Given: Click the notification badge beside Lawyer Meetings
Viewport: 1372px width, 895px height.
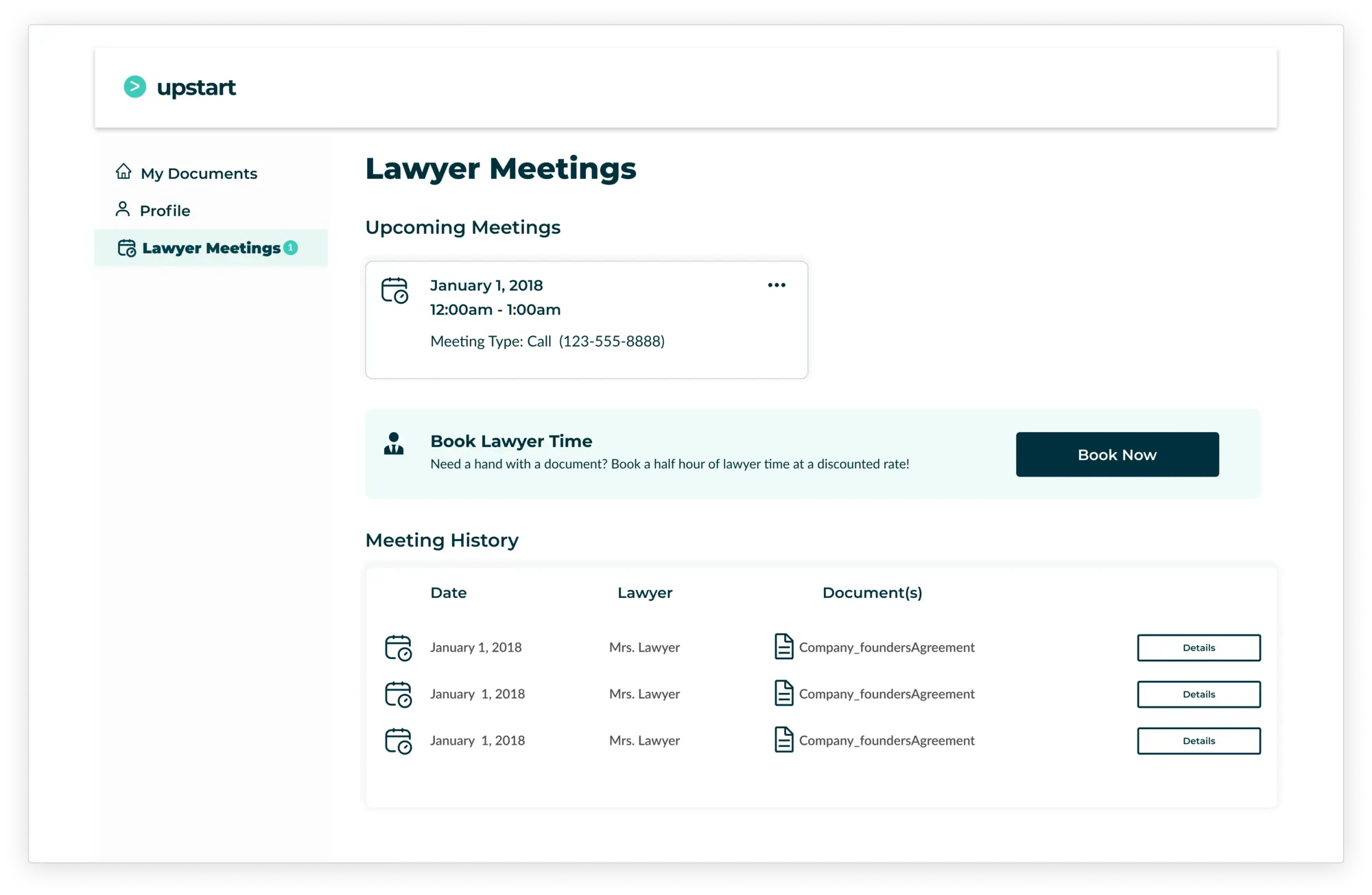Looking at the screenshot, I should pyautogui.click(x=291, y=248).
